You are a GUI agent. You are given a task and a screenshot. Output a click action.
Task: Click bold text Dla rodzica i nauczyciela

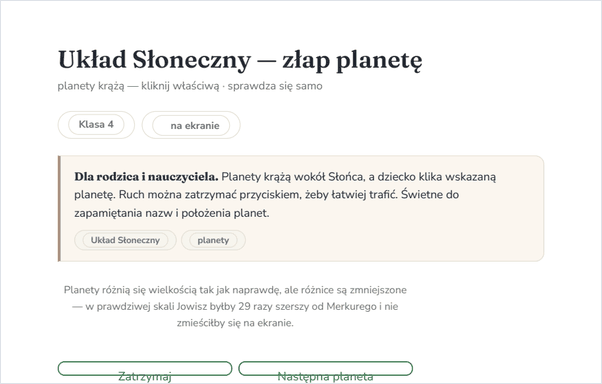coord(146,177)
